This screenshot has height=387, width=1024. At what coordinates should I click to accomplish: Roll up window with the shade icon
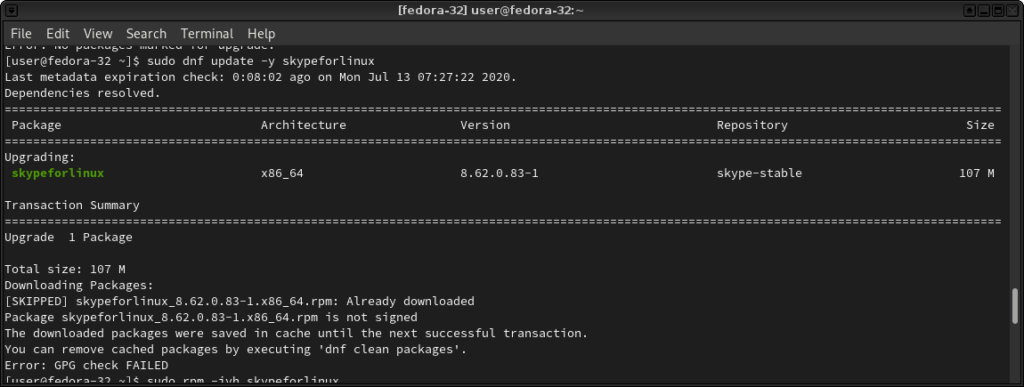(970, 10)
